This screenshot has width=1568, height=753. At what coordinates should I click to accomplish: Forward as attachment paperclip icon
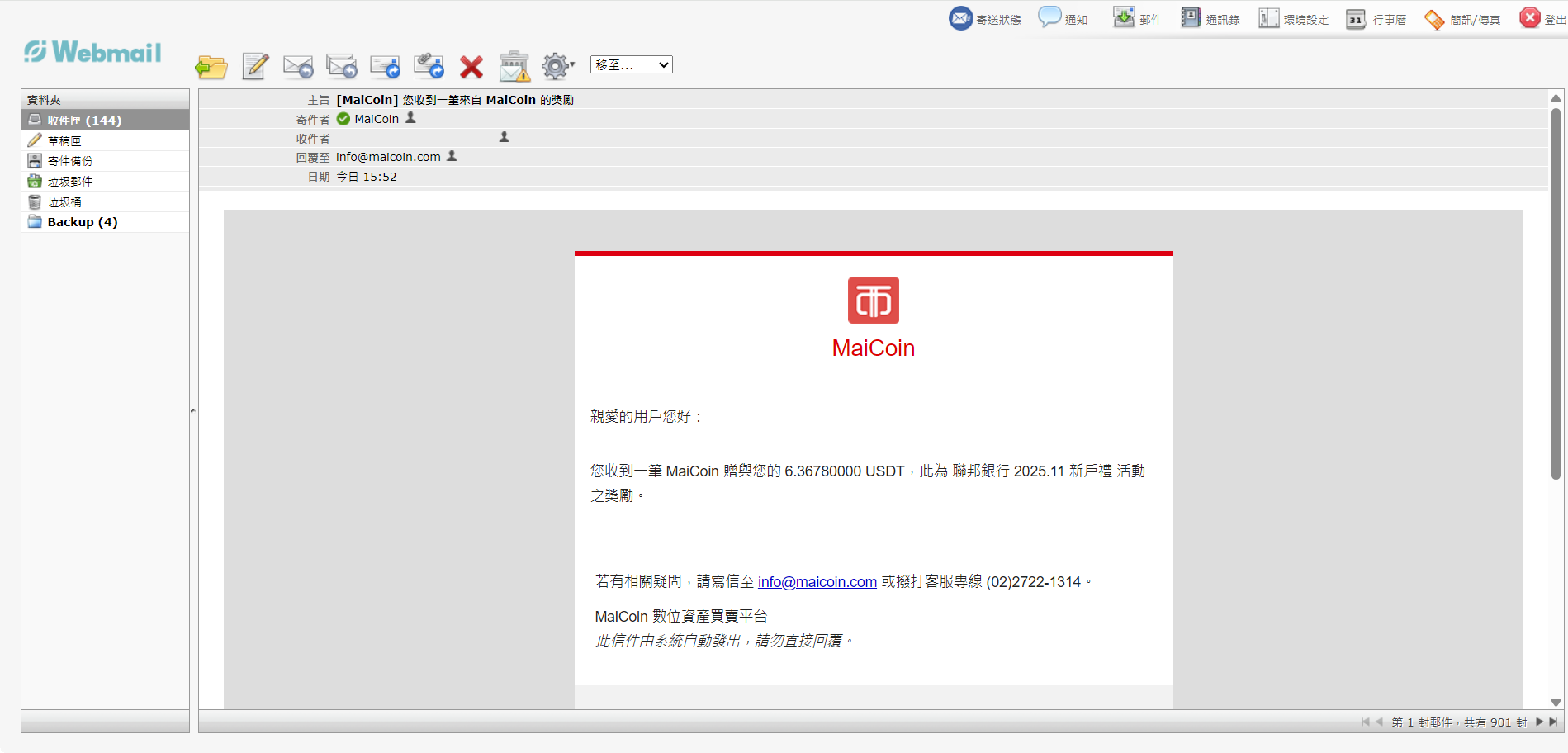(429, 66)
